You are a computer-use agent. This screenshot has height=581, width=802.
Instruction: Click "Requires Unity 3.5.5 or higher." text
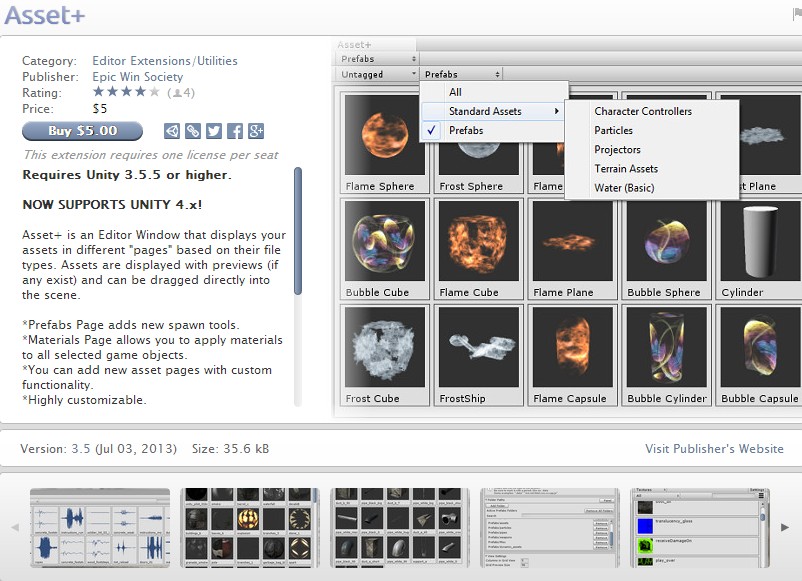127,175
